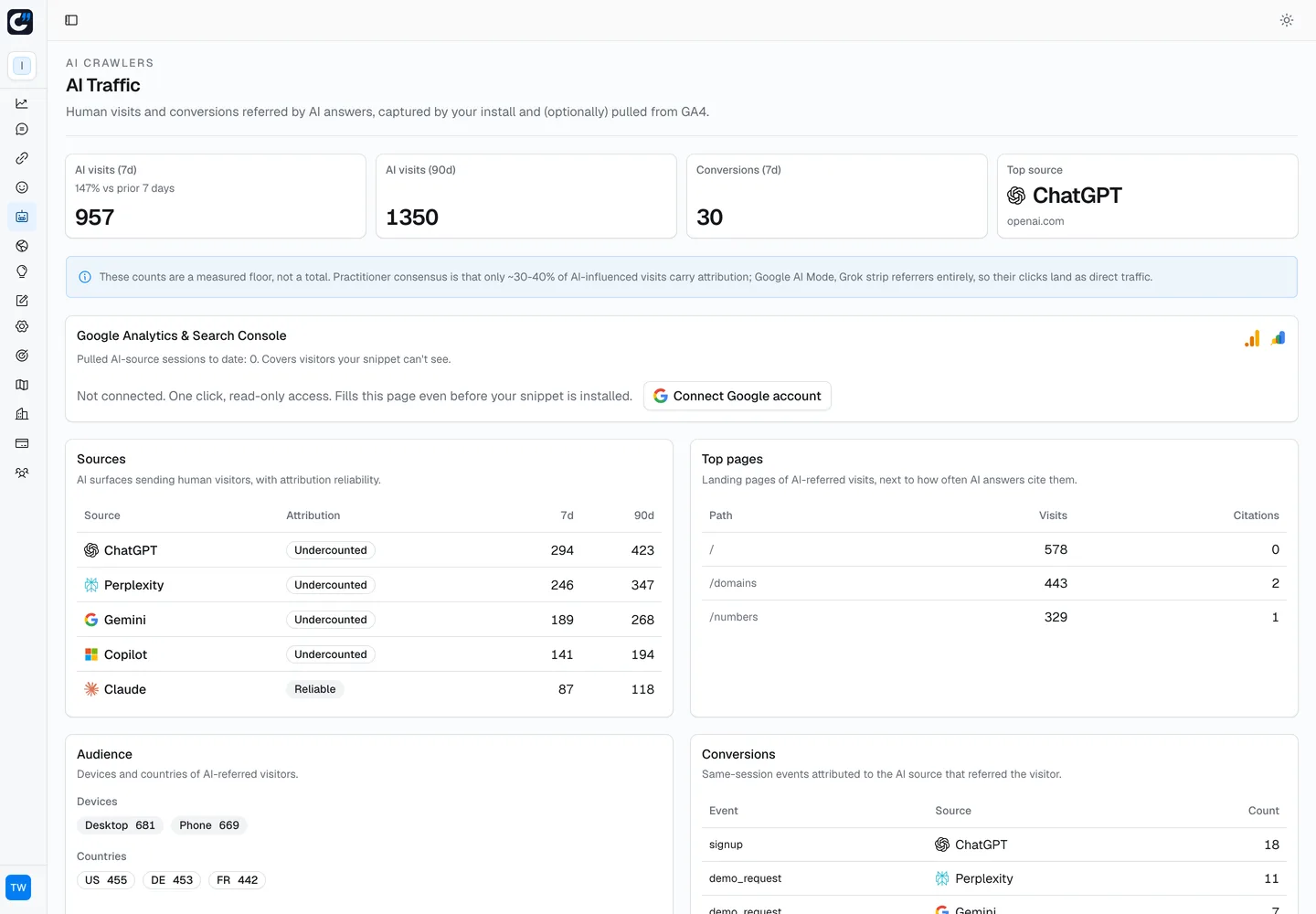Open the team people sidebar icon
Viewport: 1316px width, 914px height.
tap(22, 473)
